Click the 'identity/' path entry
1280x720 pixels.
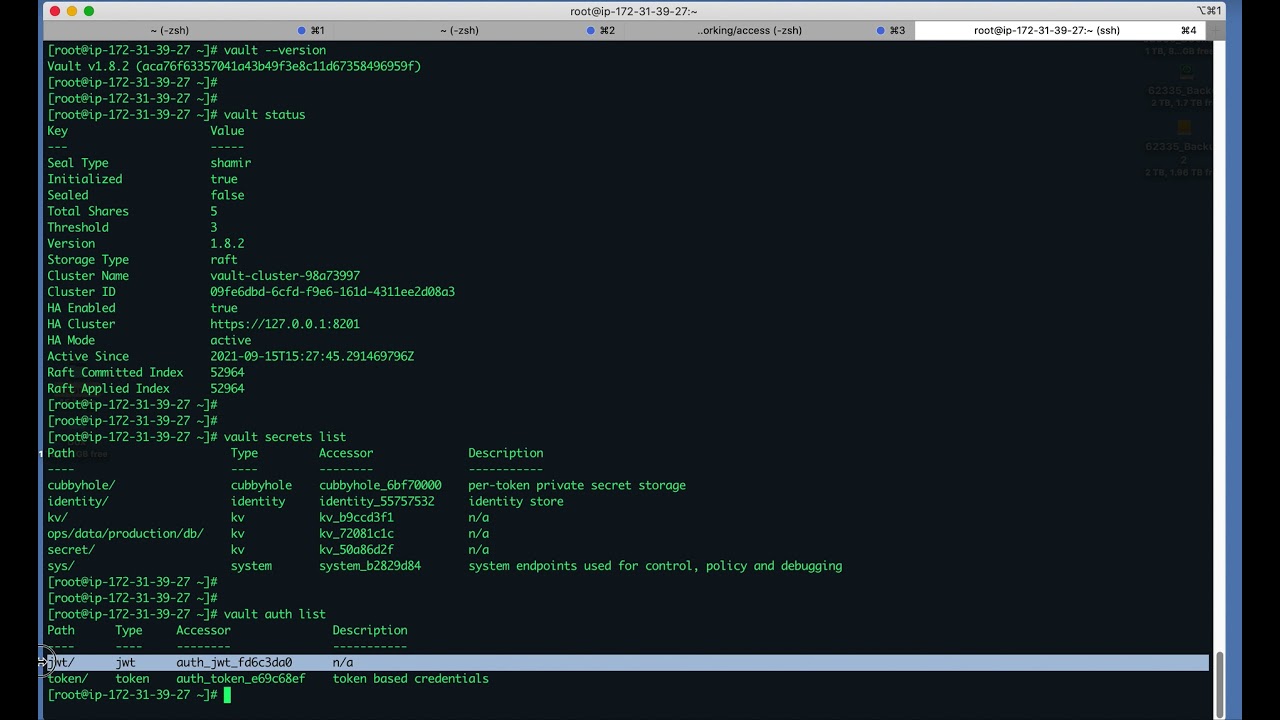(78, 501)
